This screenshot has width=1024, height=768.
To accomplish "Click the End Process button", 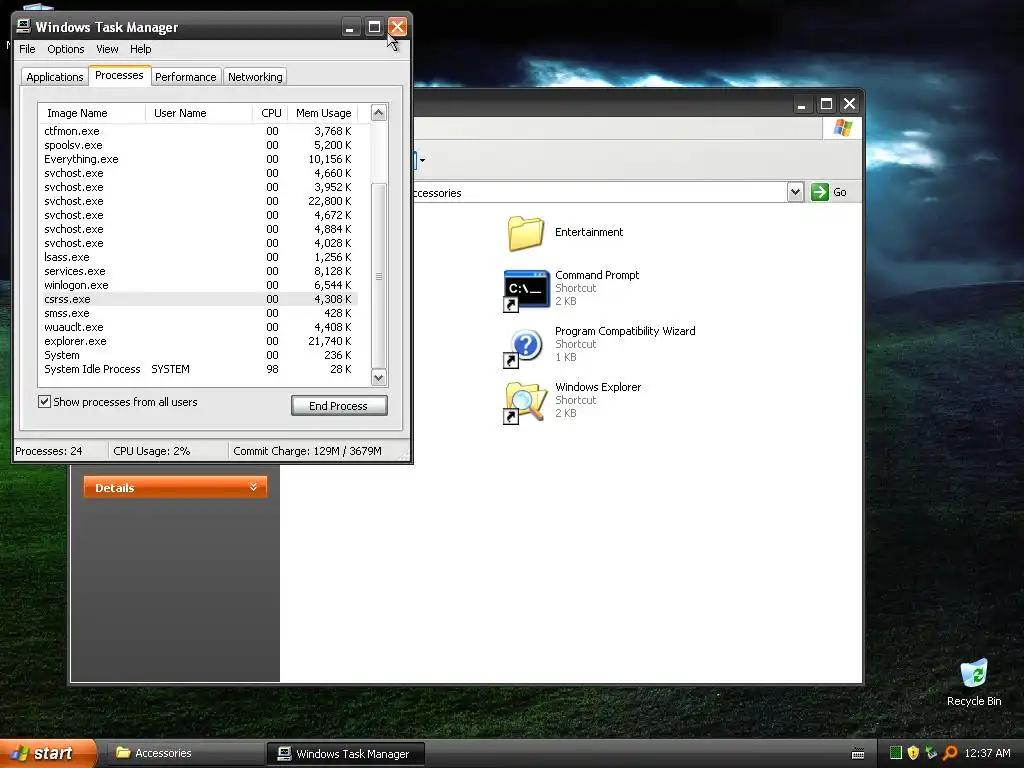I will (x=339, y=406).
